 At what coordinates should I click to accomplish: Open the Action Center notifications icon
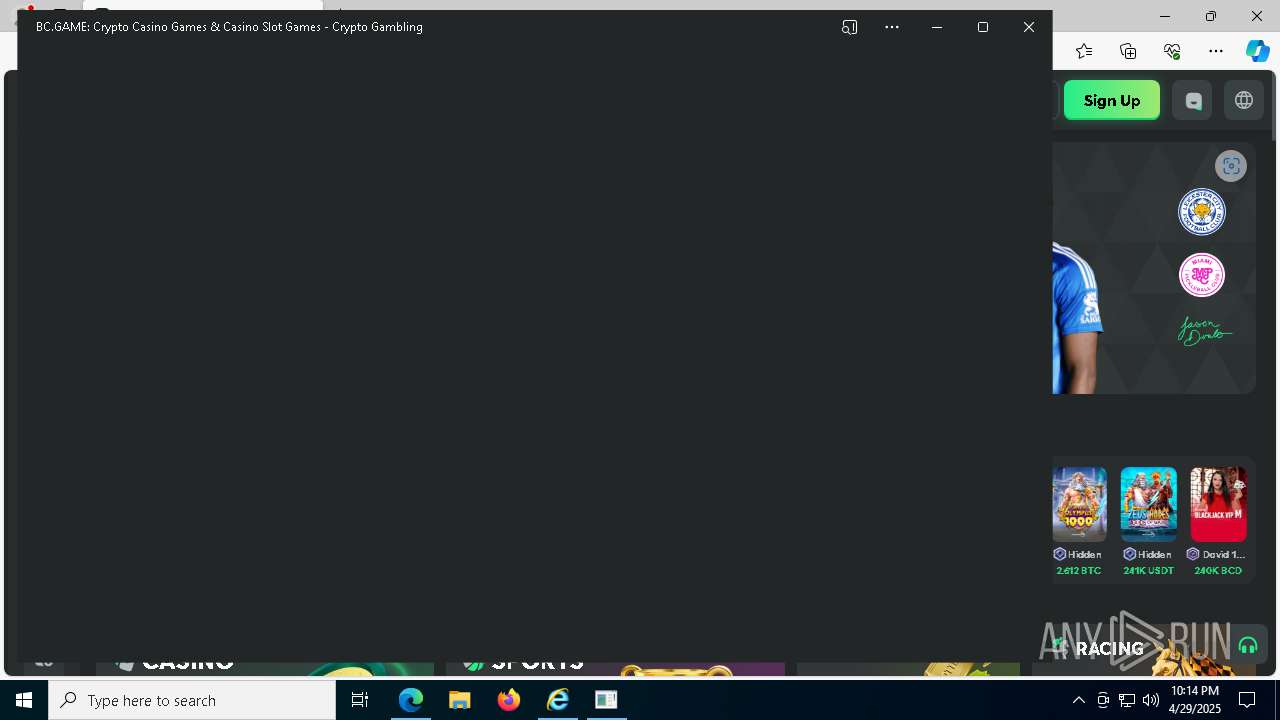1247,700
